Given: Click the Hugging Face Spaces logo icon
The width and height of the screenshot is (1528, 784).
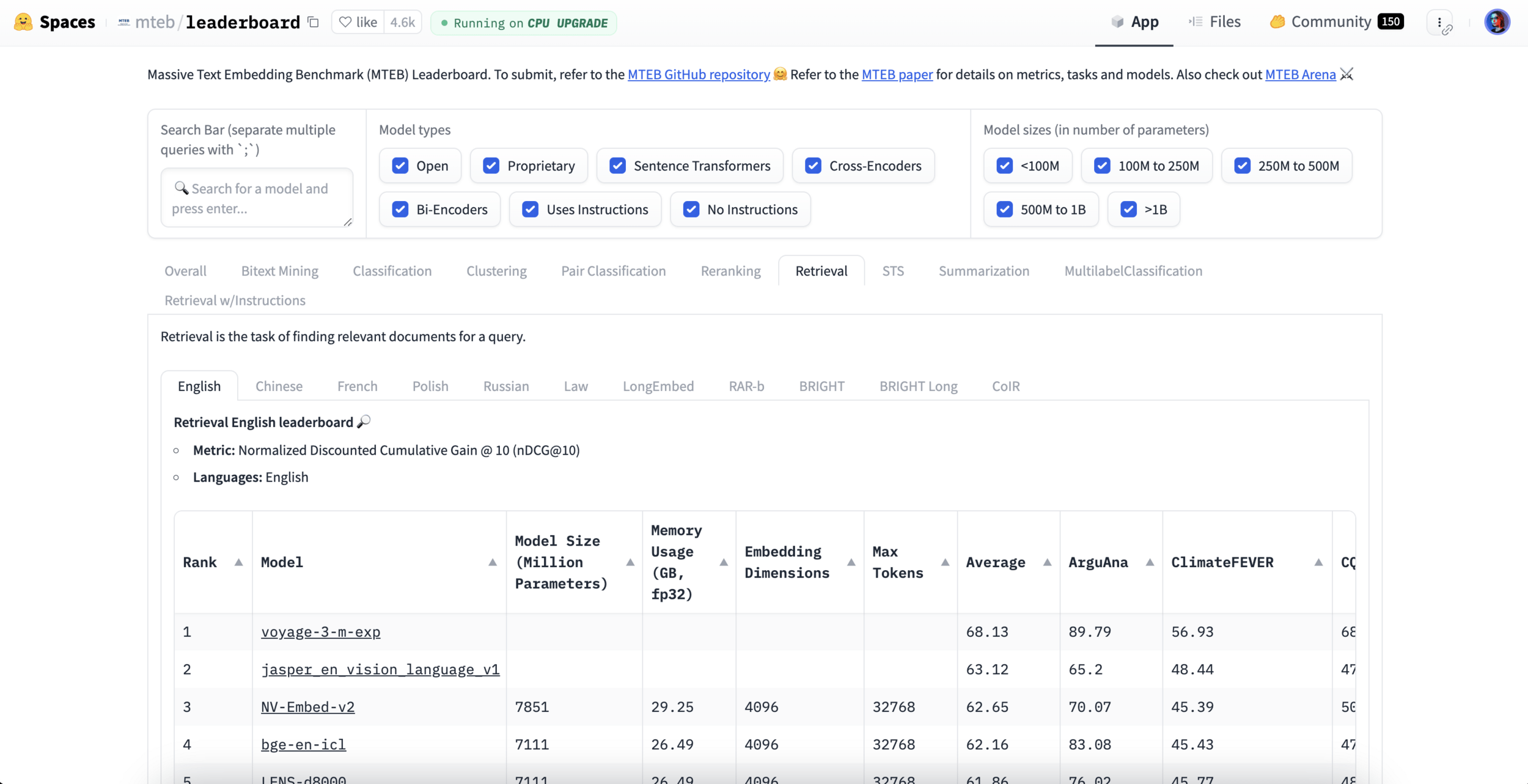Looking at the screenshot, I should coord(23,22).
